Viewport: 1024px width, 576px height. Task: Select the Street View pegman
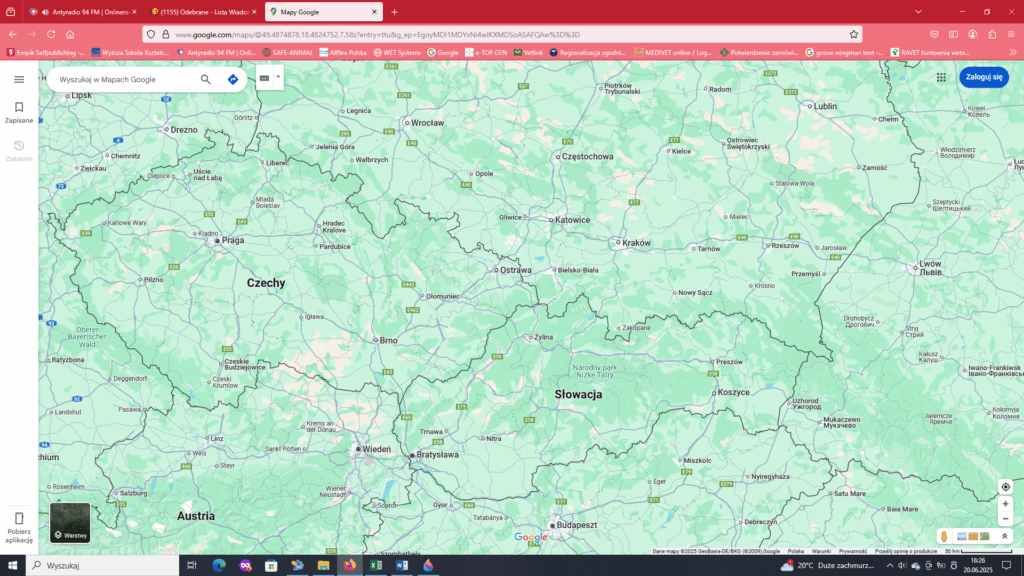pos(944,536)
